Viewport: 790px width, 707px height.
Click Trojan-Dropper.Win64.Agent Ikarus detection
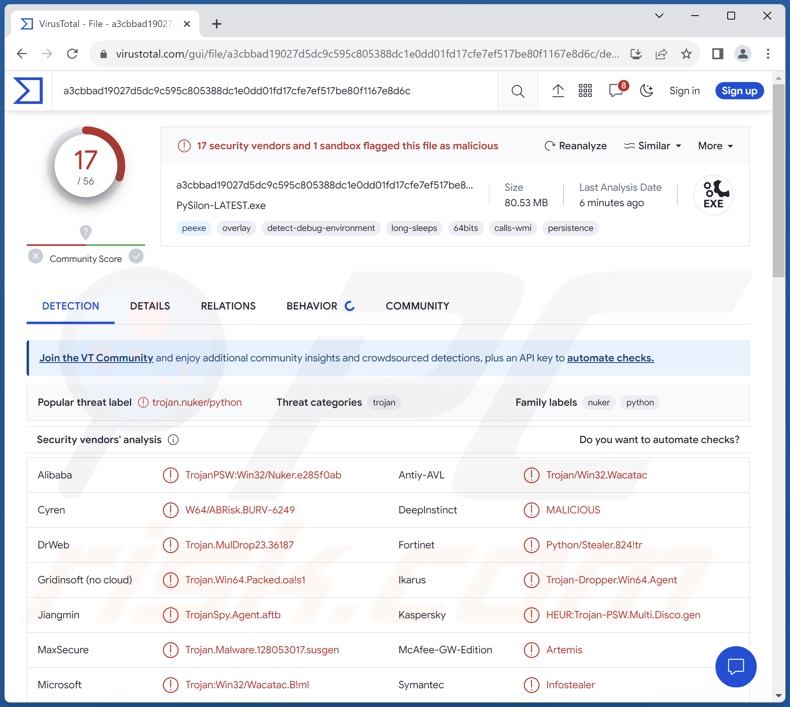coord(612,580)
